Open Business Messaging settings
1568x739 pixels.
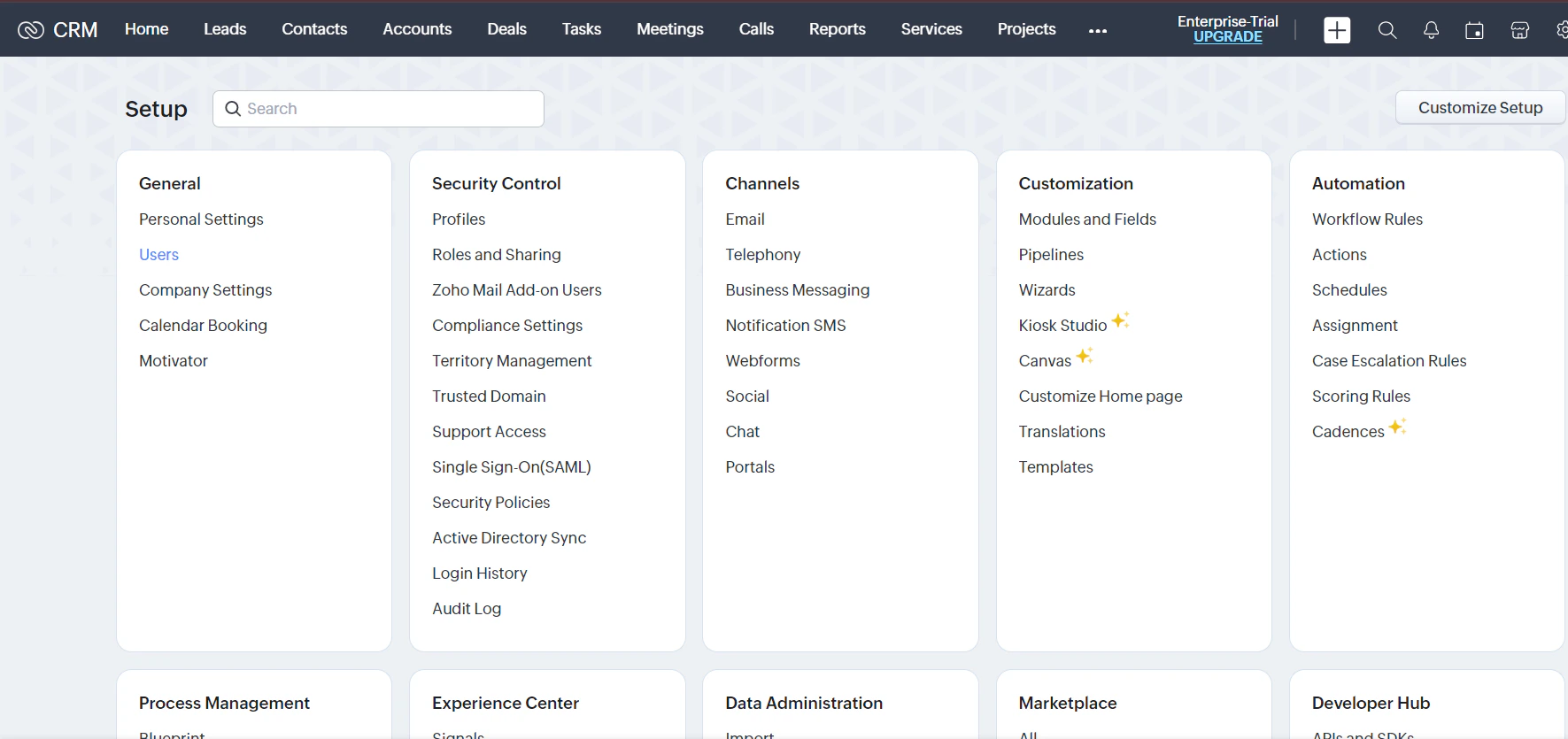pos(798,290)
